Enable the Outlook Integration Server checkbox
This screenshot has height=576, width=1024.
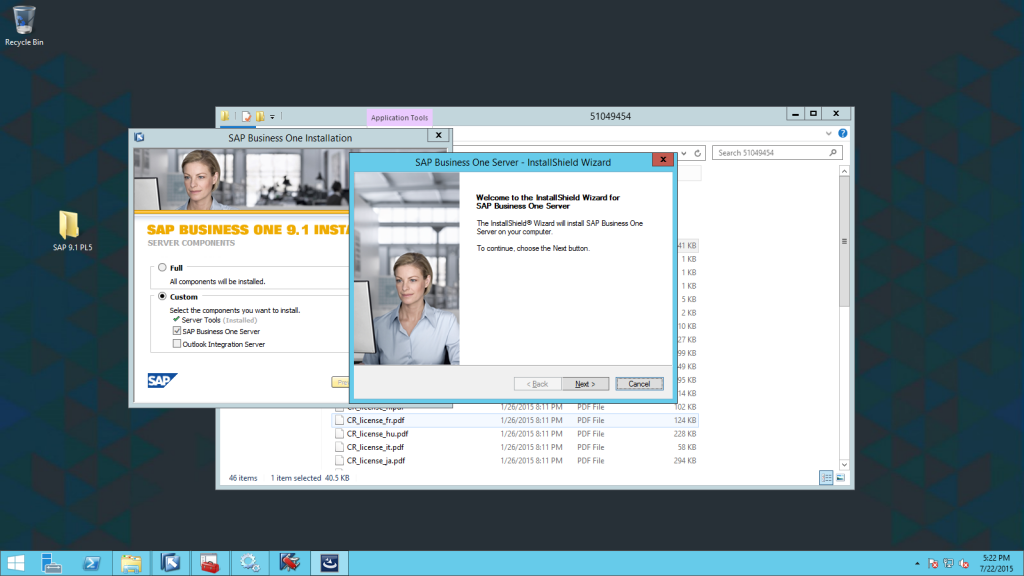coord(177,344)
